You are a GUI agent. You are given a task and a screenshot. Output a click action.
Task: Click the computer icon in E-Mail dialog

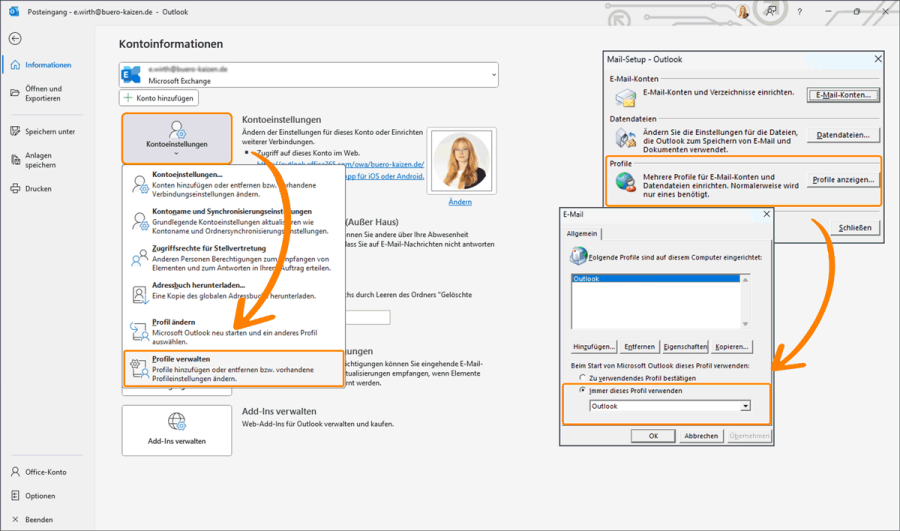(x=578, y=255)
